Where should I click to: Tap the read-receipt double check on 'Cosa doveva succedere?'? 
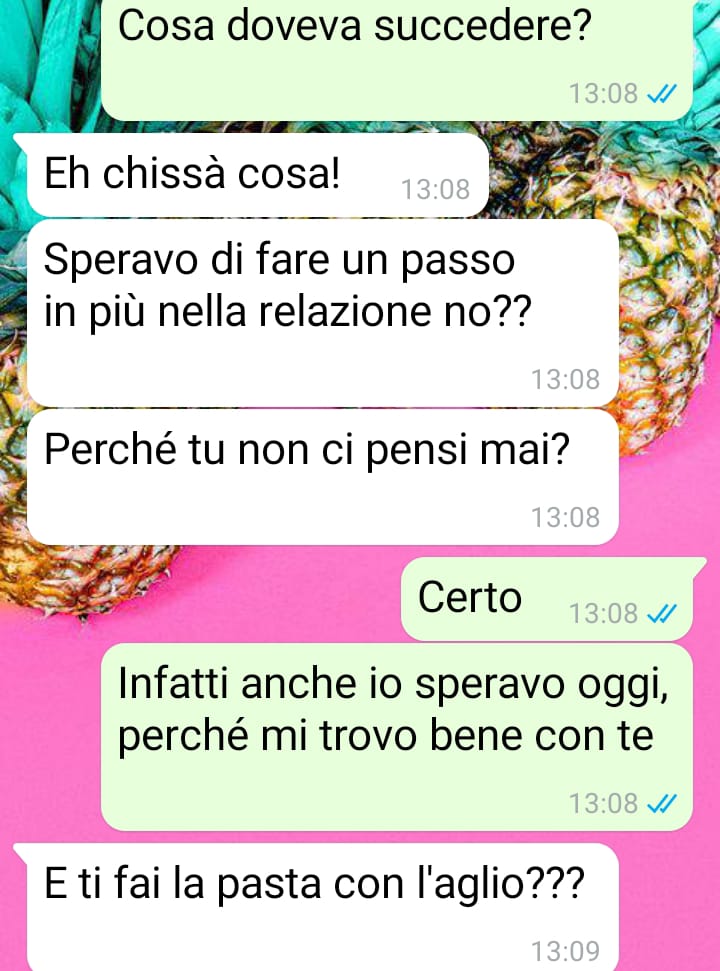tap(662, 94)
